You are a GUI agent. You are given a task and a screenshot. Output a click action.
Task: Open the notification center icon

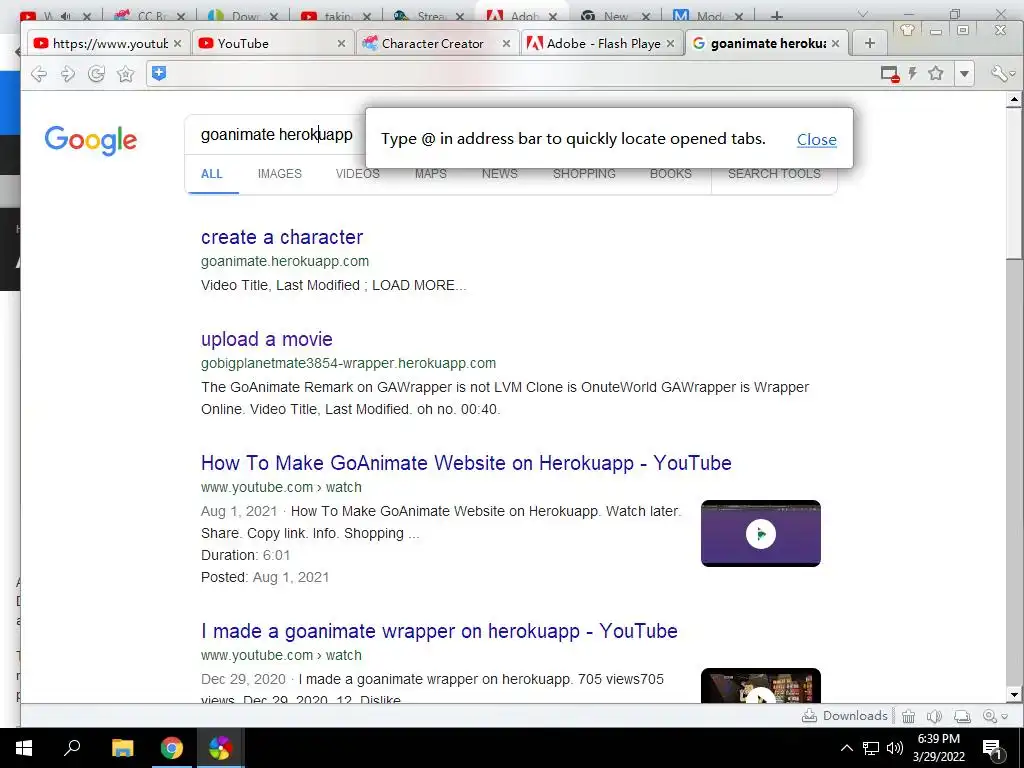coord(992,748)
